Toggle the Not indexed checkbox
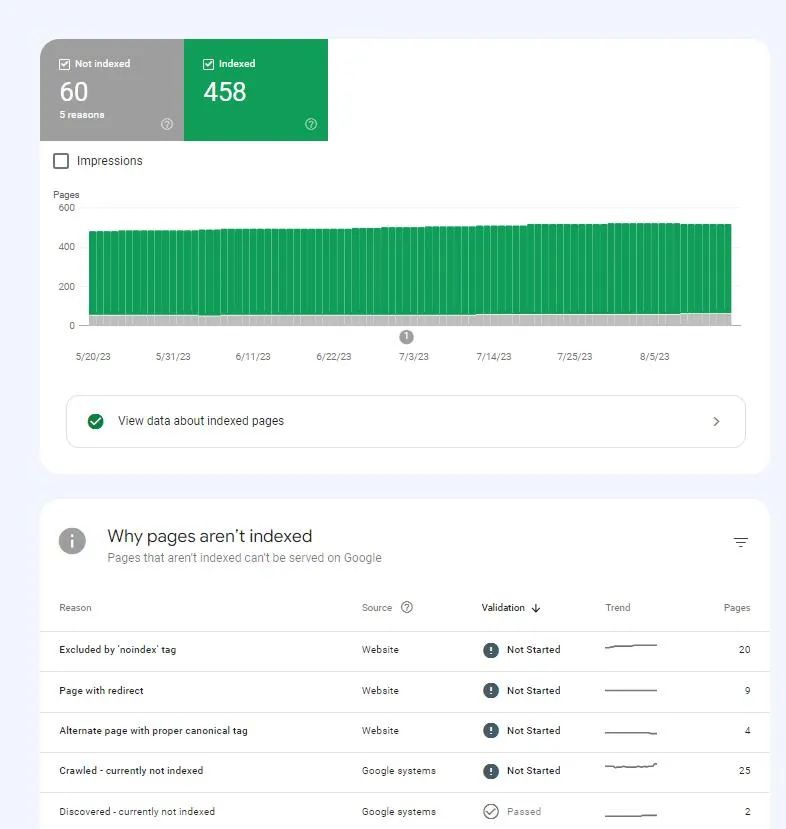Screen dimensions: 786x829 (x=66, y=64)
